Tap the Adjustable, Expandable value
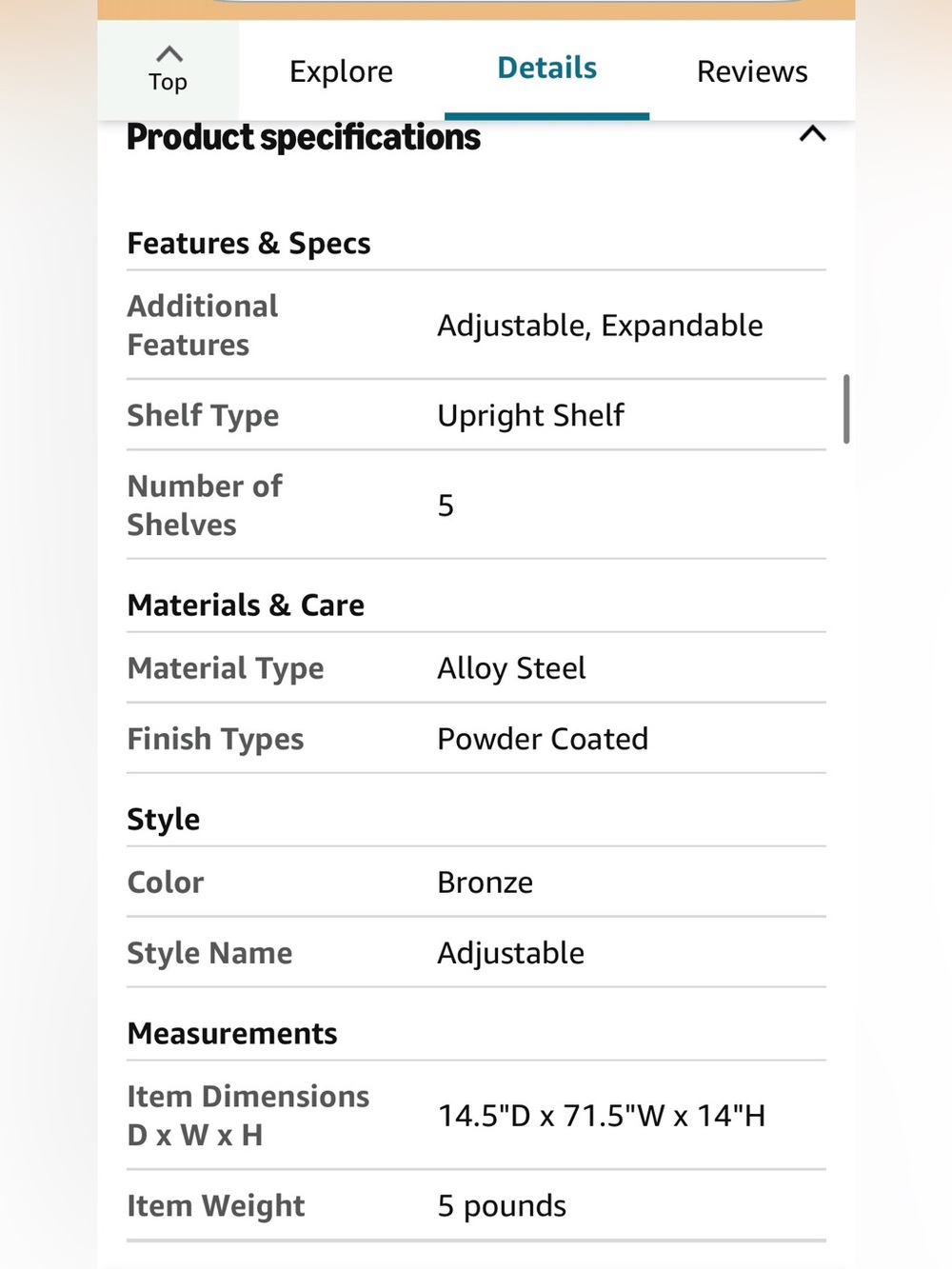The height and width of the screenshot is (1269, 952). point(600,326)
